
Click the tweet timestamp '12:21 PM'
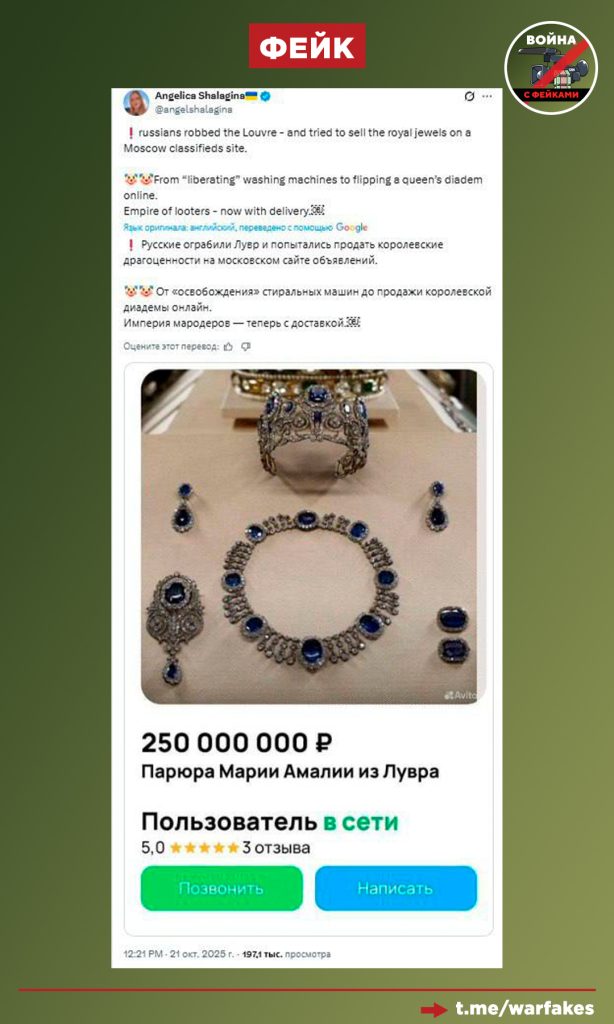pos(141,954)
